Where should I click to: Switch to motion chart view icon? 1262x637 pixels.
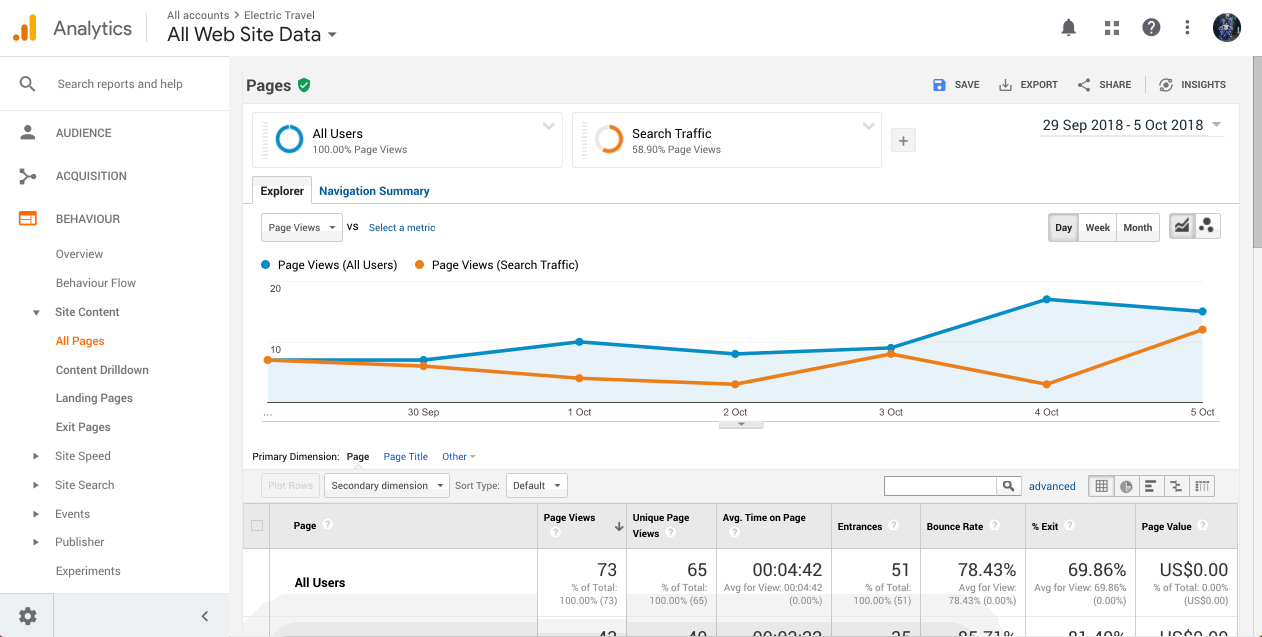point(1207,227)
